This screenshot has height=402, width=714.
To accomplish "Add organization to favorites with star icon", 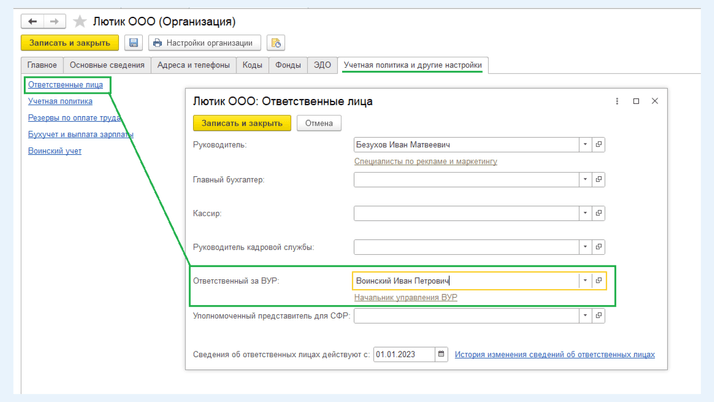I will click(x=80, y=21).
